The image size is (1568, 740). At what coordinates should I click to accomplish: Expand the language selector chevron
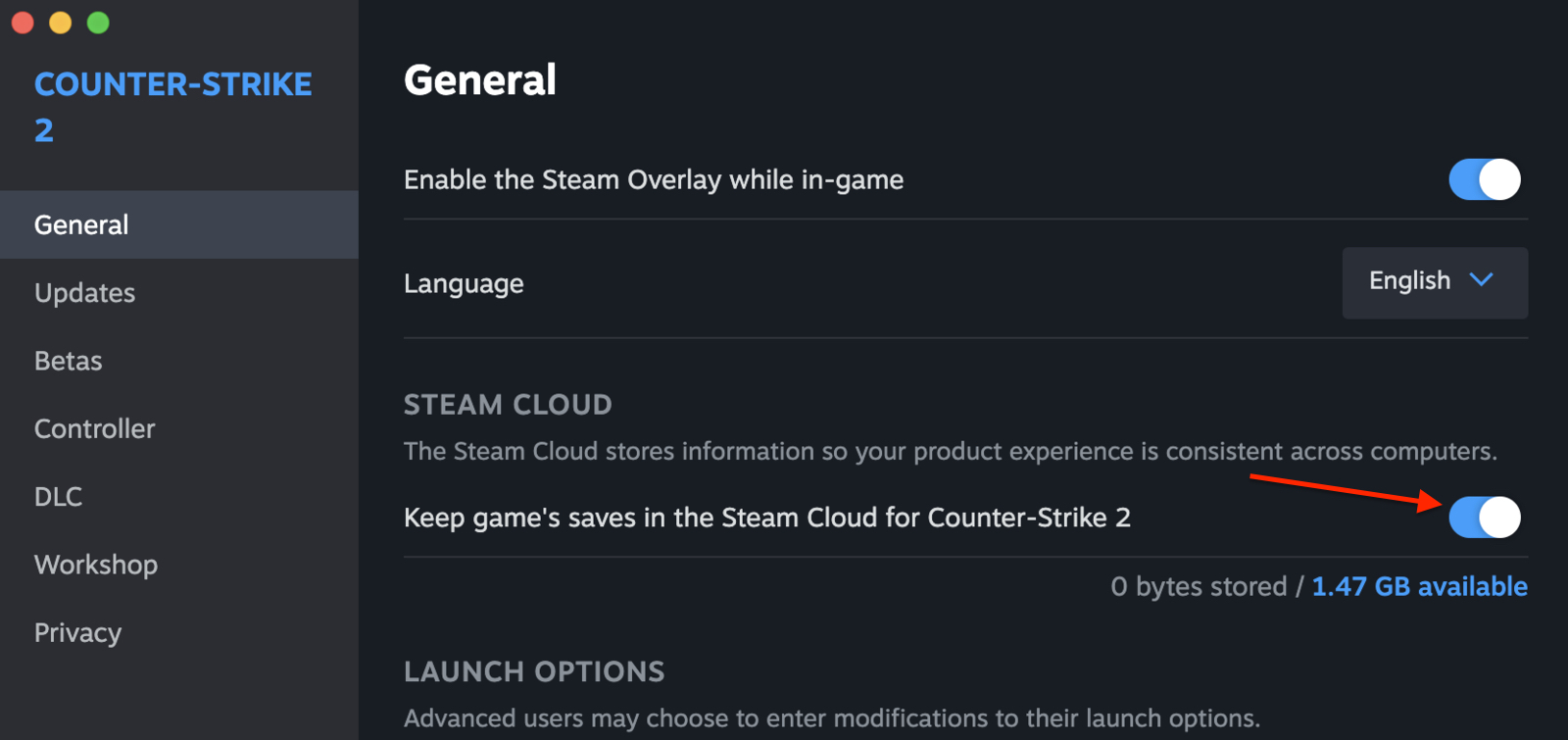point(1480,282)
